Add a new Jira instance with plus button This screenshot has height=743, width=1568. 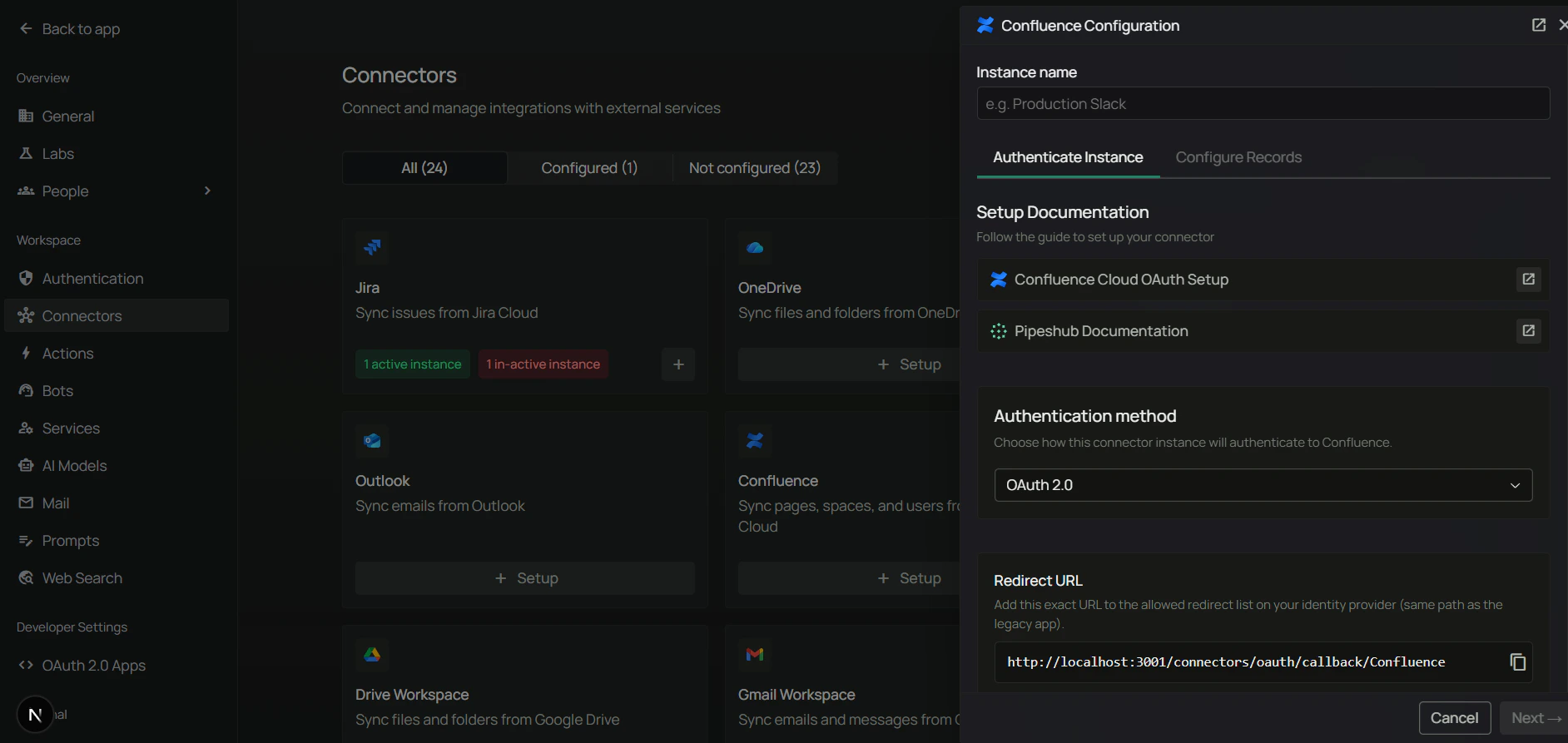(x=678, y=364)
